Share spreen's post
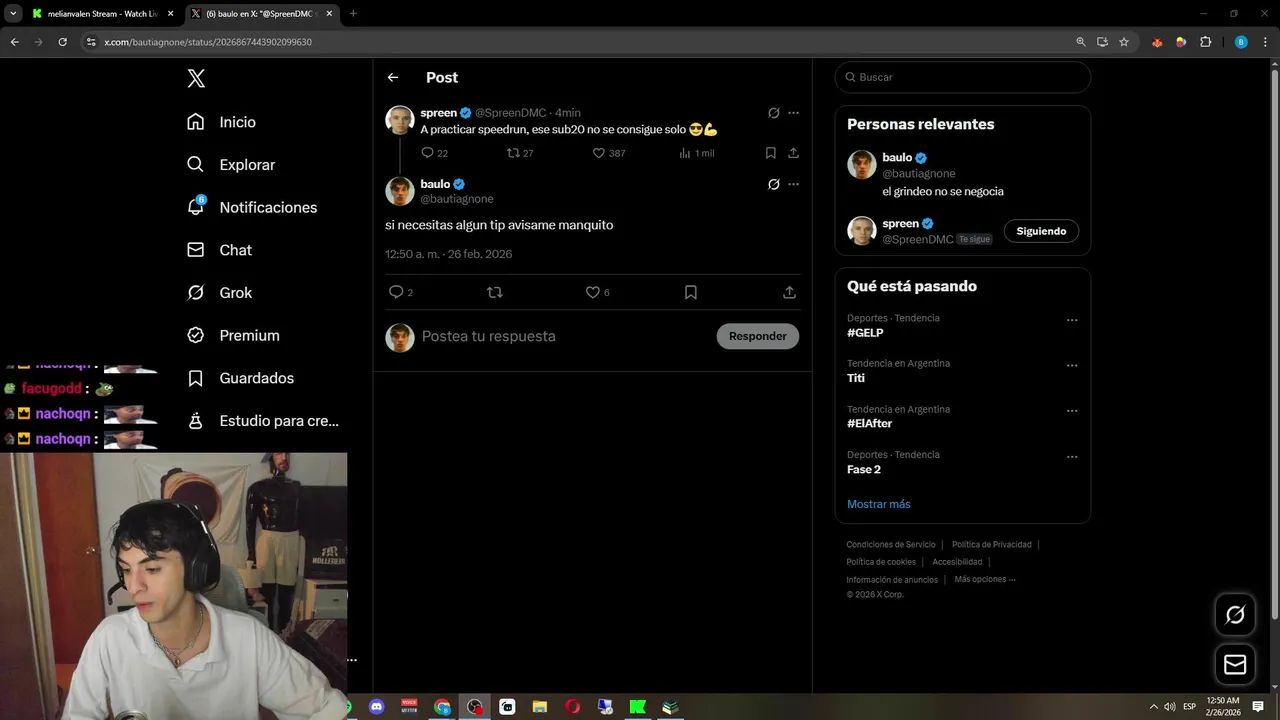 793,153
